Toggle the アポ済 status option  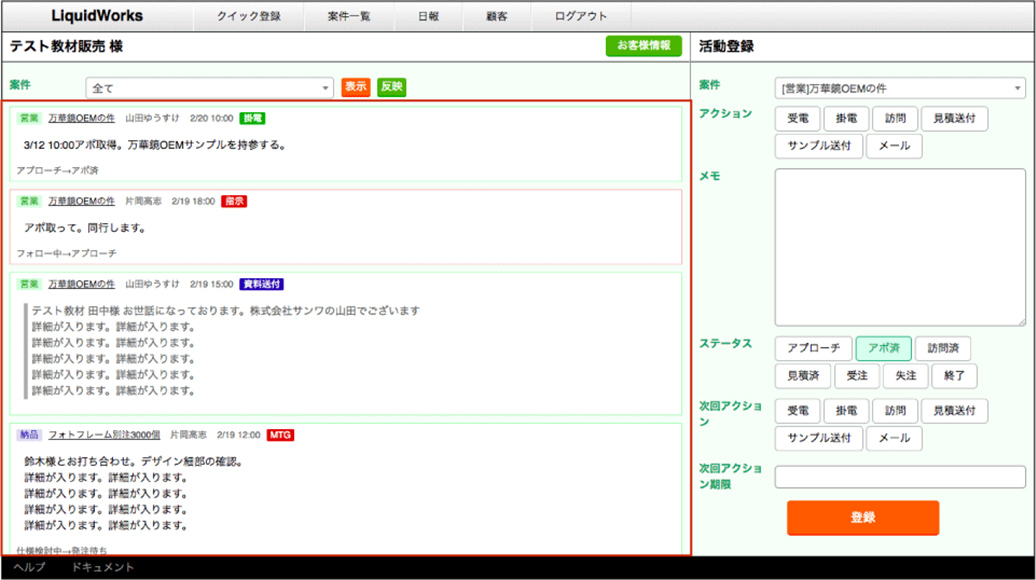883,349
